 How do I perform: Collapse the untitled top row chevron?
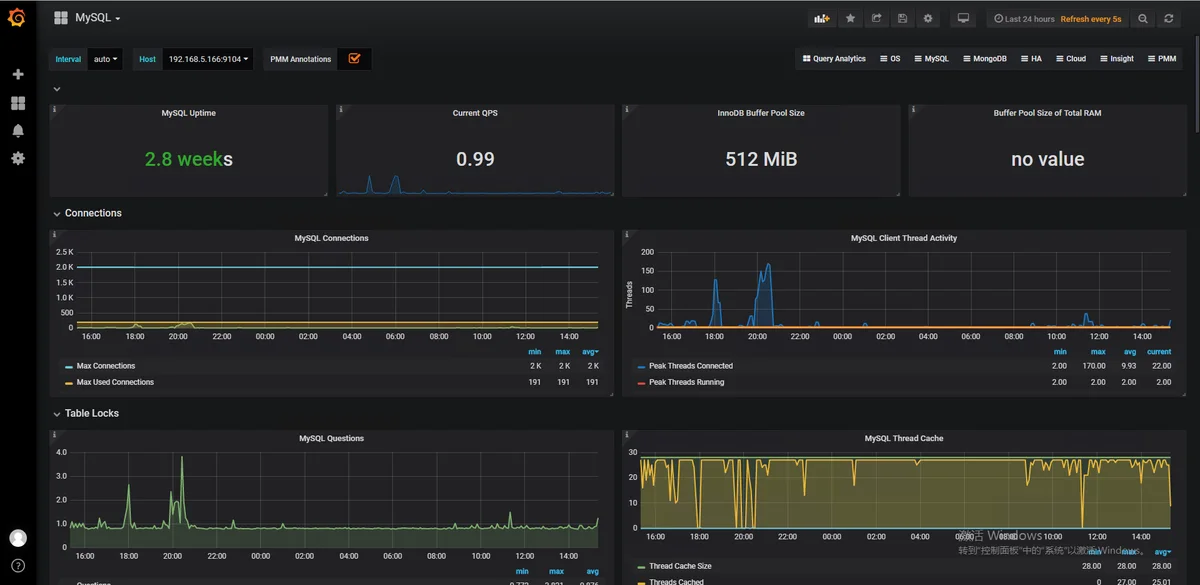tap(56, 89)
